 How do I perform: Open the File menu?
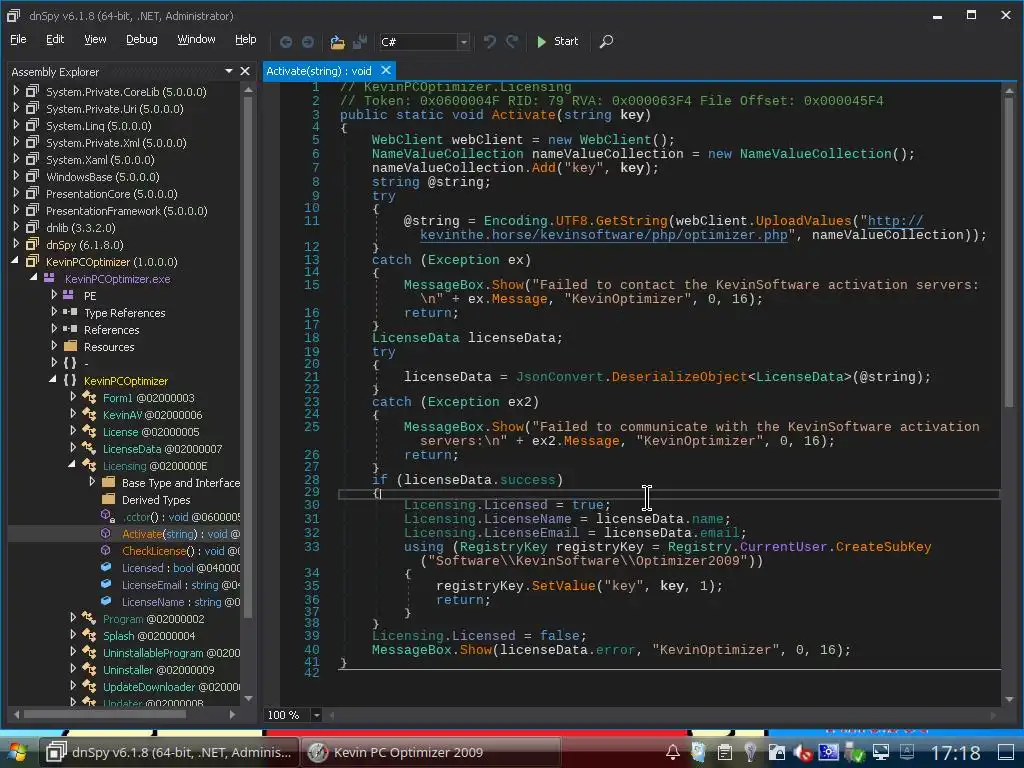[18, 39]
